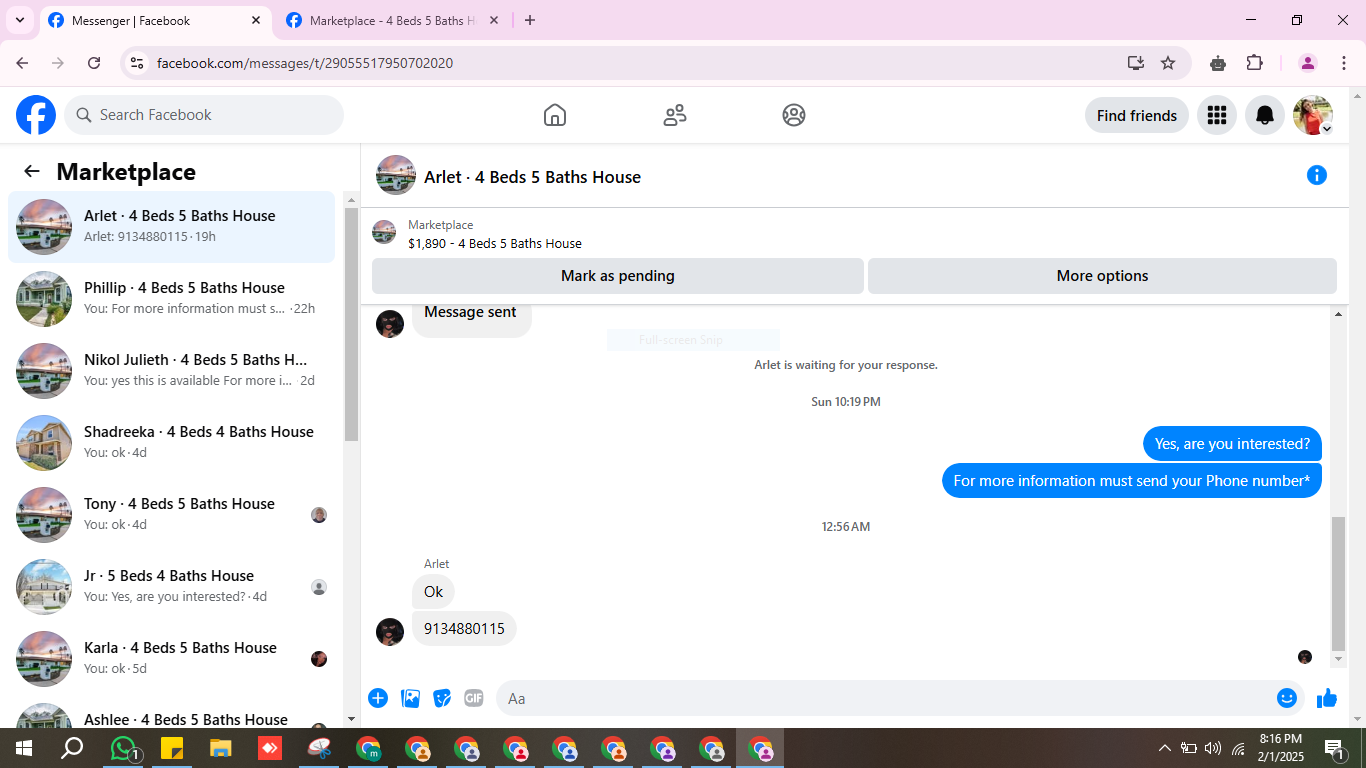The height and width of the screenshot is (768, 1366).
Task: Click the chat messages scrollbar
Action: click(x=1339, y=583)
